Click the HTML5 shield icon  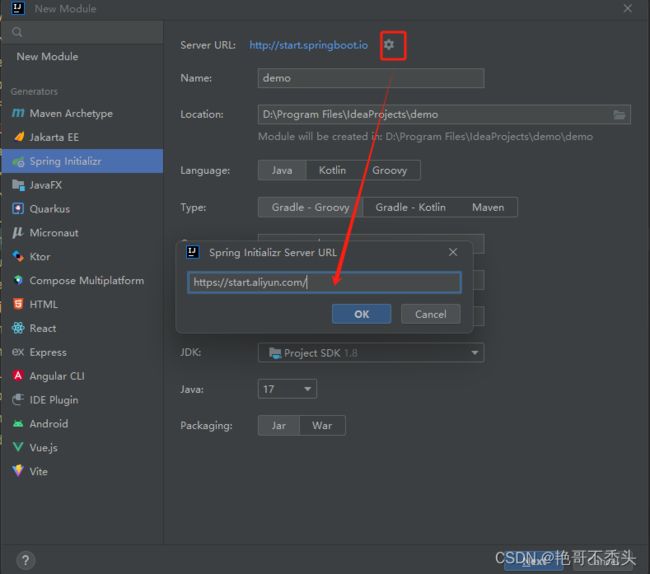(x=18, y=304)
